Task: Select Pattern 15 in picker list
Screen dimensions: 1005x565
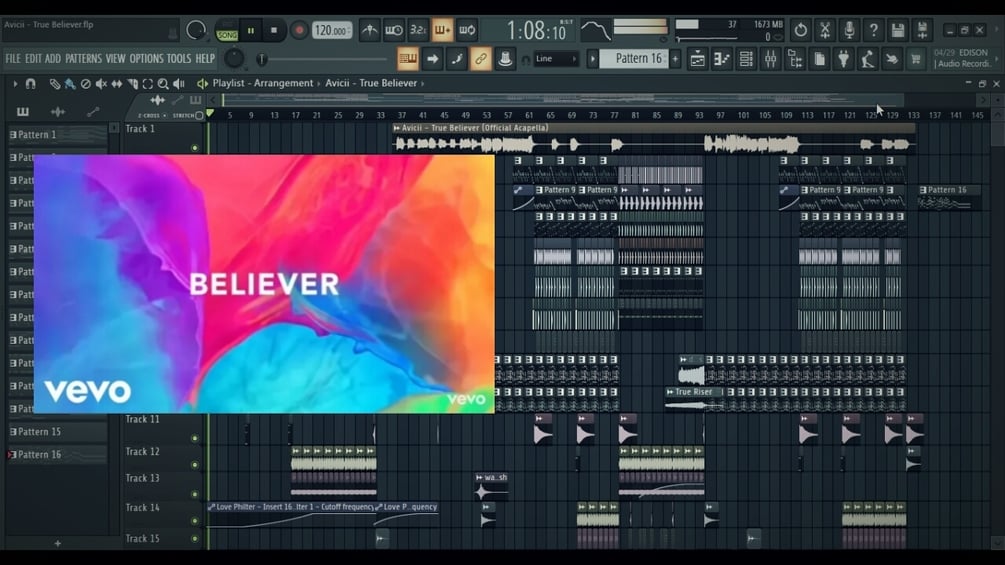Action: click(x=58, y=432)
